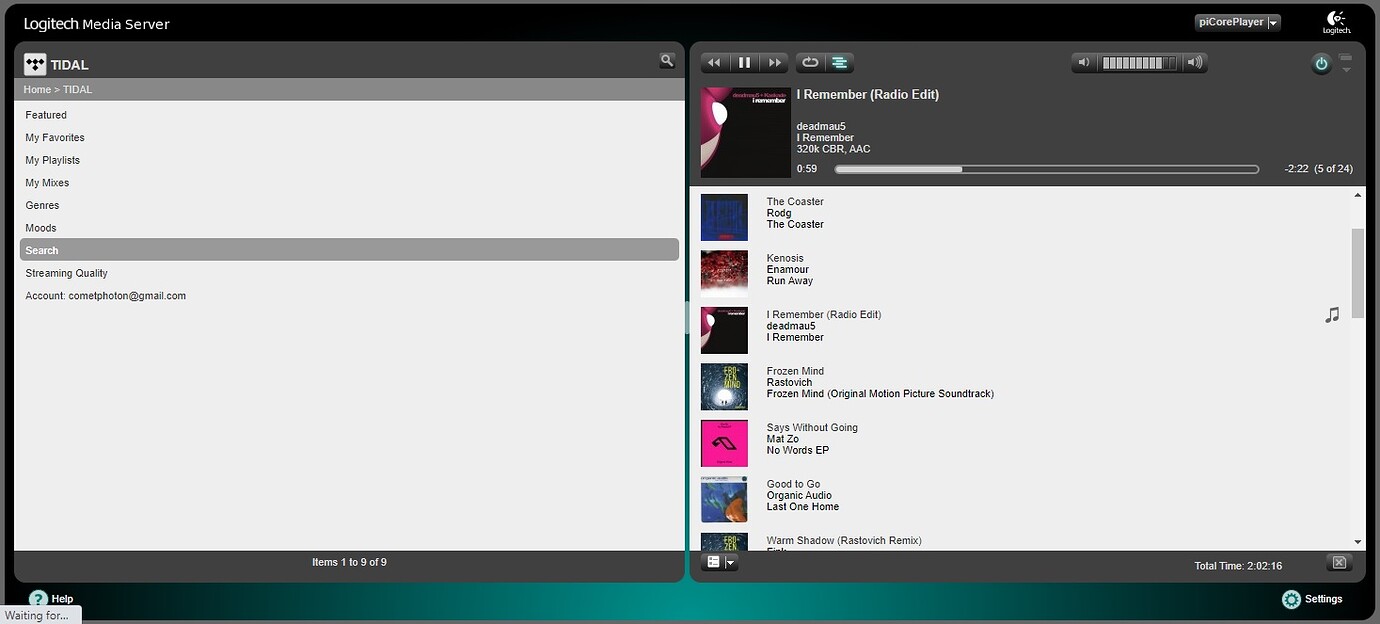Viewport: 1380px width, 624px height.
Task: Select the highlighted Search menu entry
Action: tap(349, 250)
